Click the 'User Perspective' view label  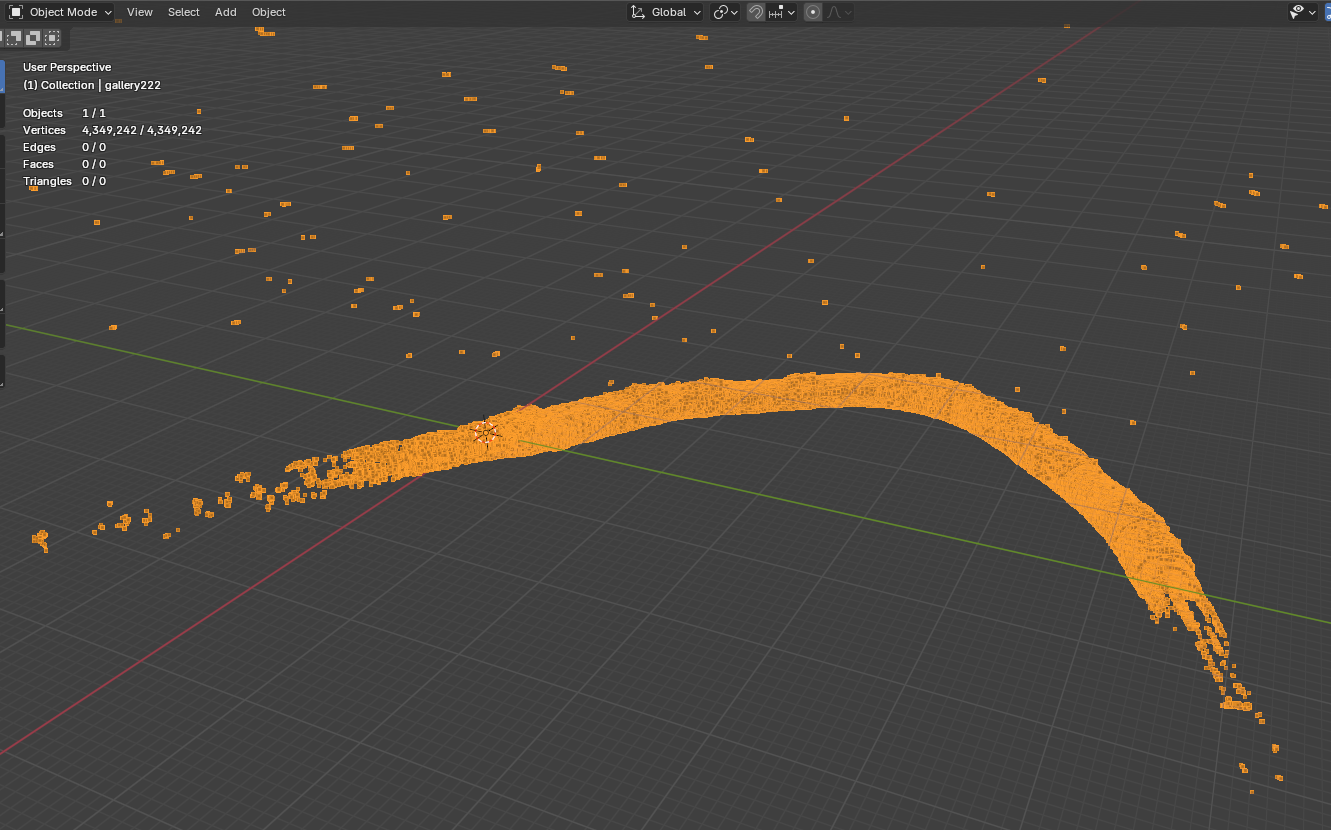click(67, 67)
